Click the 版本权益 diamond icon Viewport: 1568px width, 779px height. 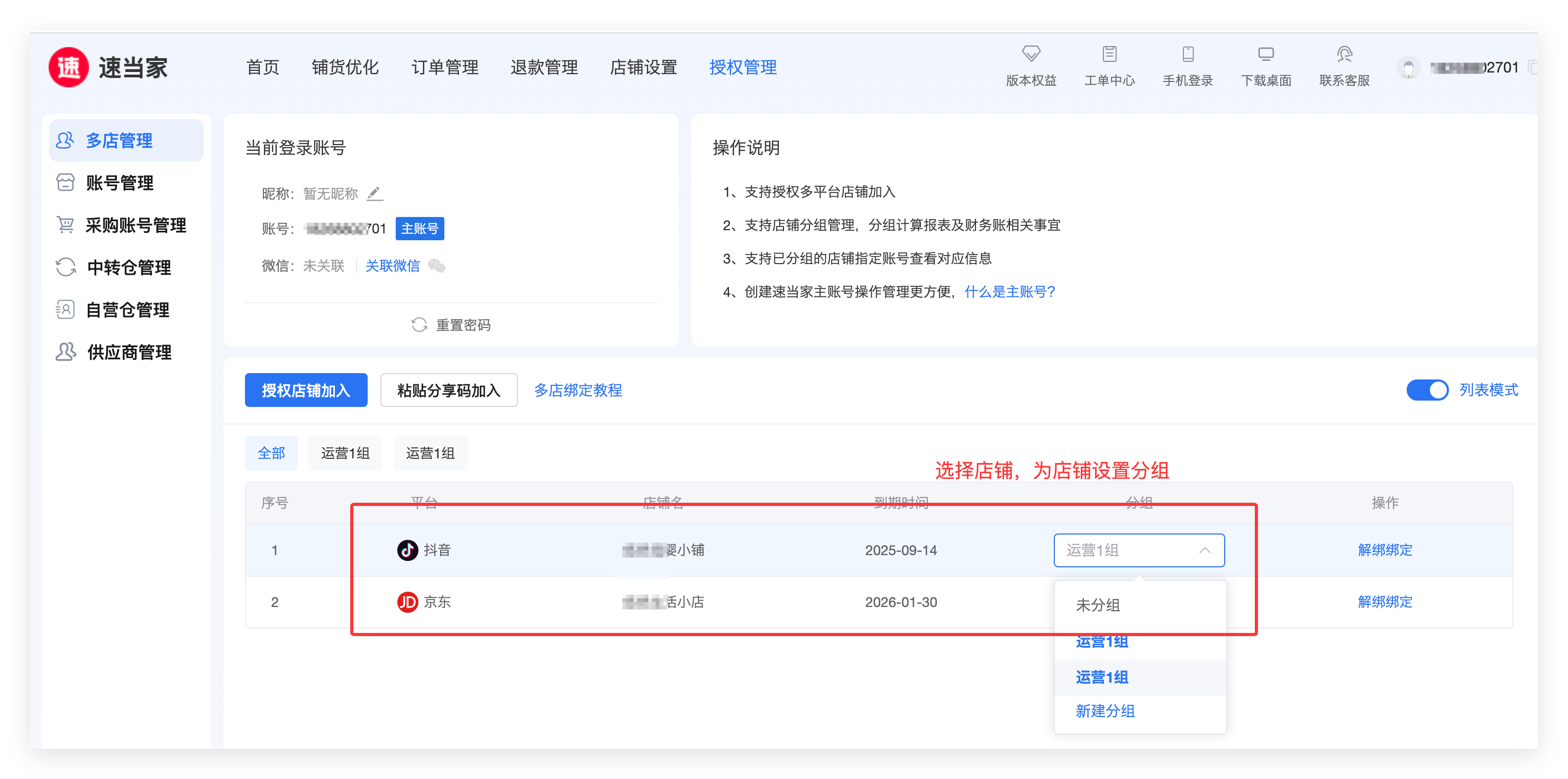coord(1031,53)
